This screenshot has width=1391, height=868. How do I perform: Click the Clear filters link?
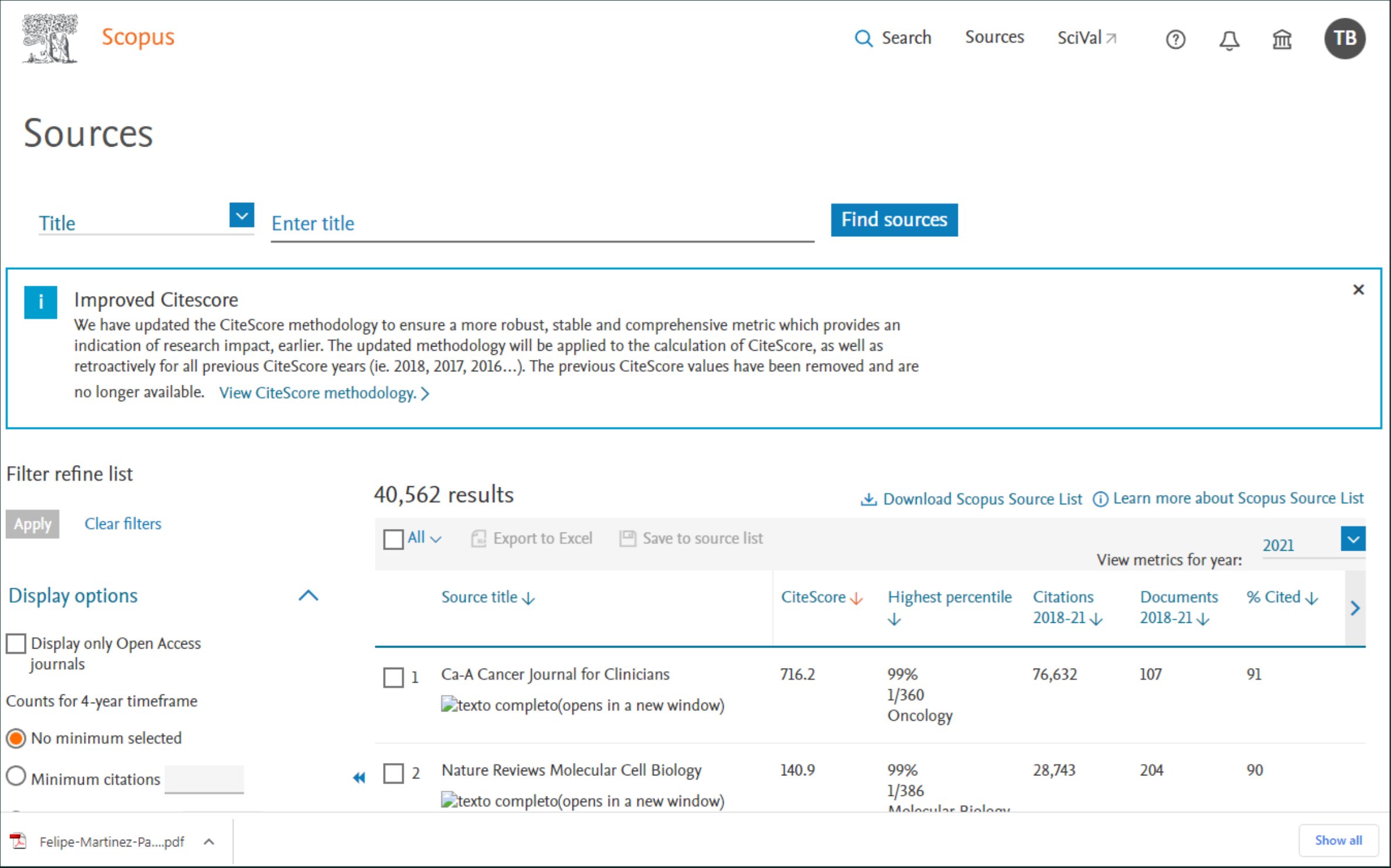(x=123, y=524)
